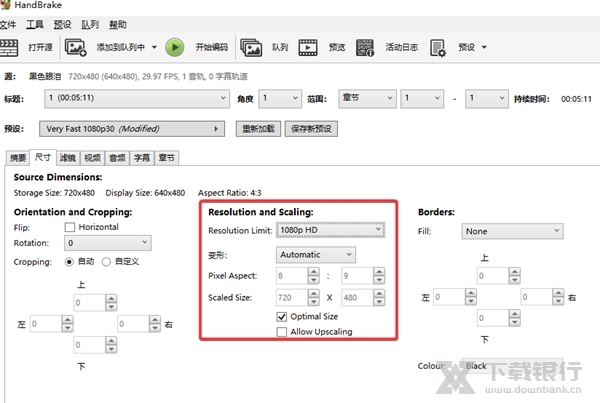The image size is (600, 403).
Task: Enable the Allow Upscaling checkbox
Action: 282,332
